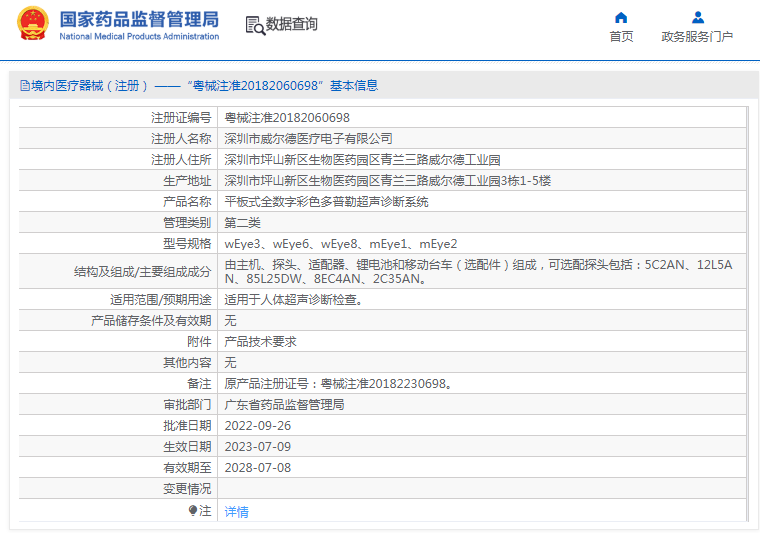This screenshot has height=533, width=760.
Task: Click the house icon above 首页
Action: click(x=621, y=17)
